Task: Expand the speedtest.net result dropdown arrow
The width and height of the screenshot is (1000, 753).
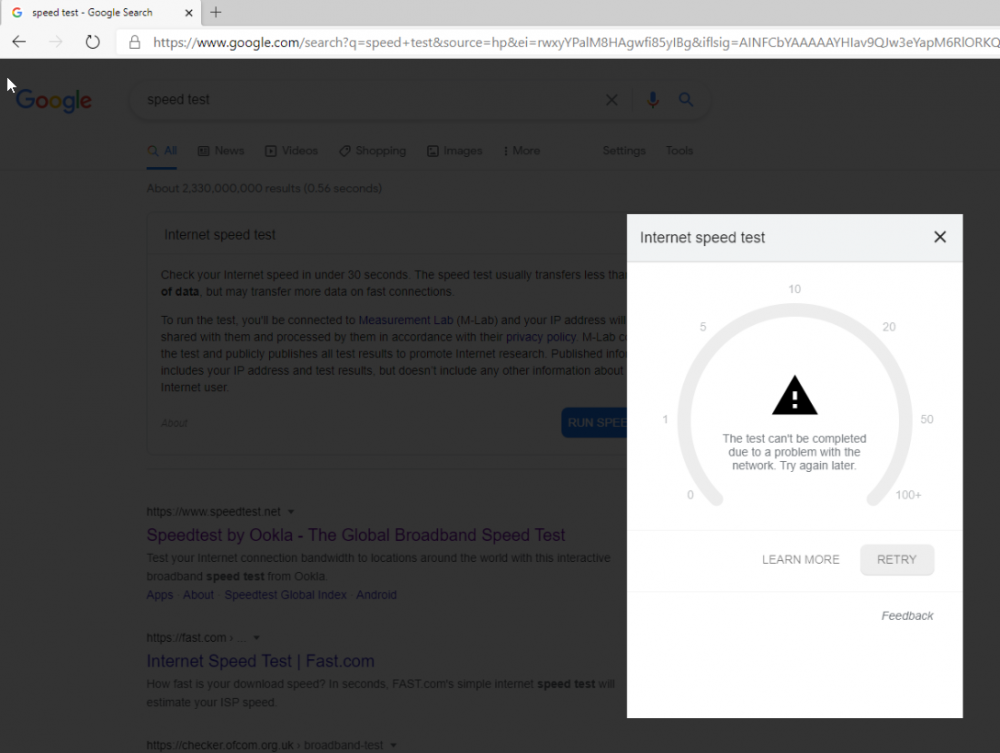Action: [291, 511]
